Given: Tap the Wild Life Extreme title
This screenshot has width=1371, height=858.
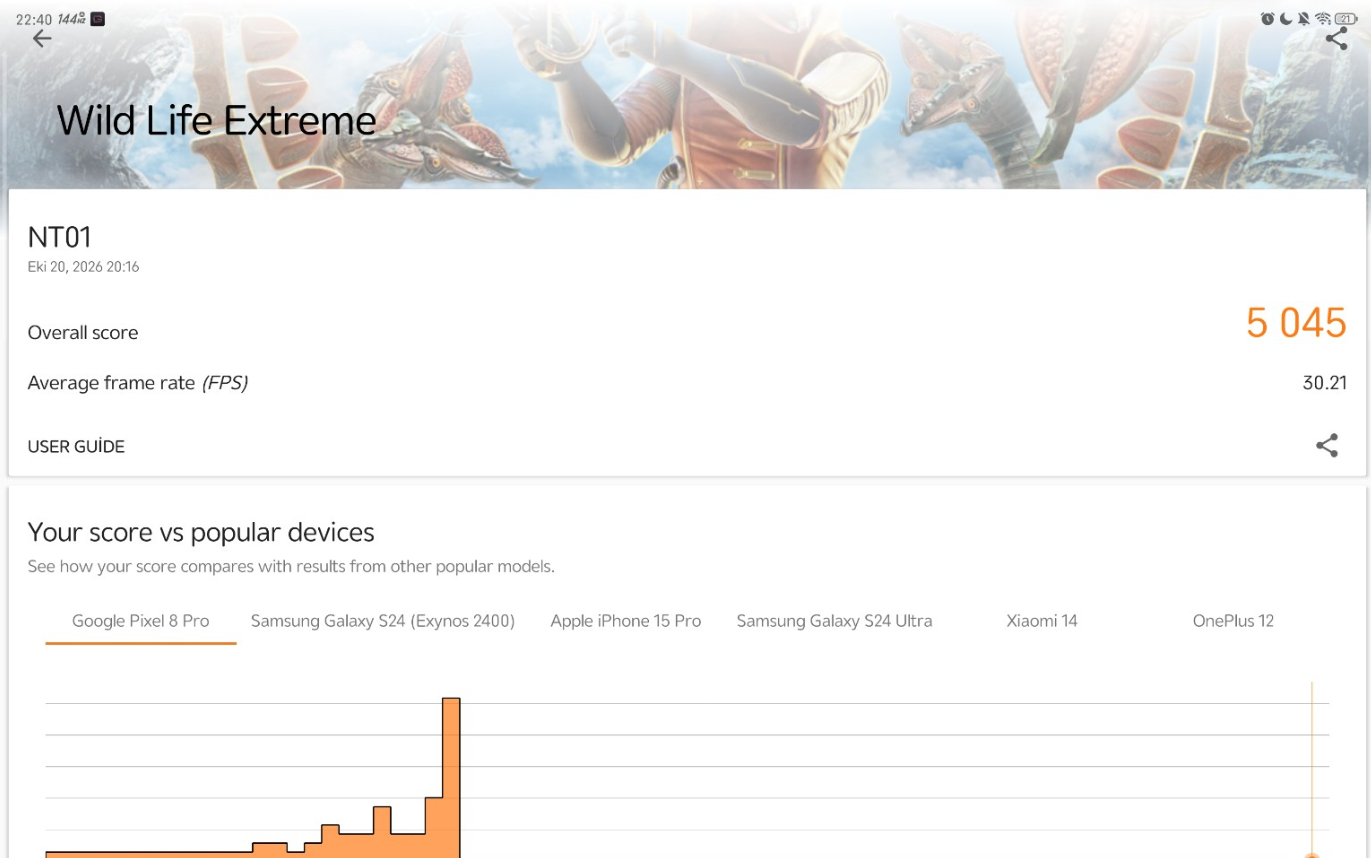Looking at the screenshot, I should [216, 121].
